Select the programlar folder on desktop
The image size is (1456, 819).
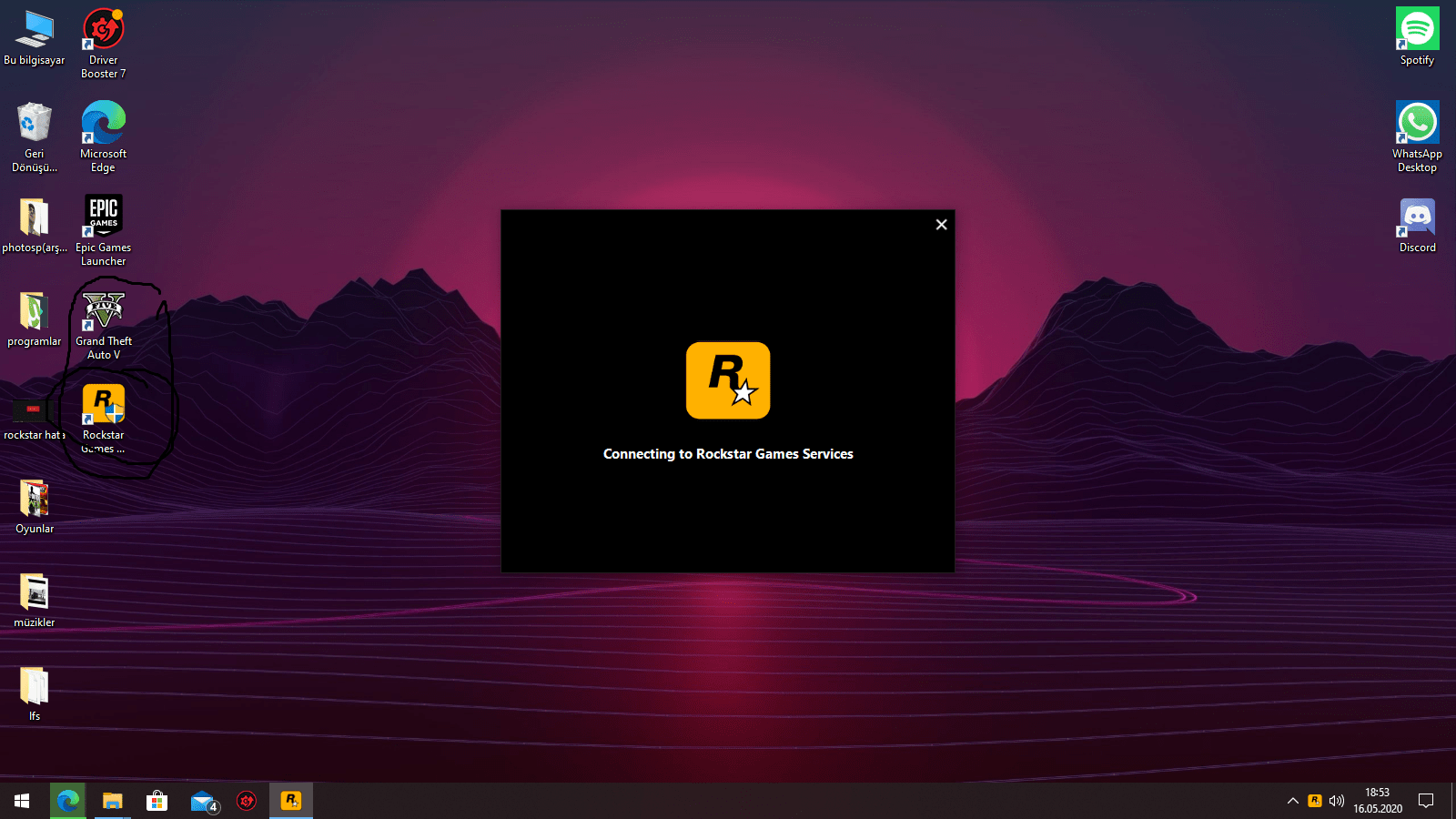pyautogui.click(x=35, y=319)
